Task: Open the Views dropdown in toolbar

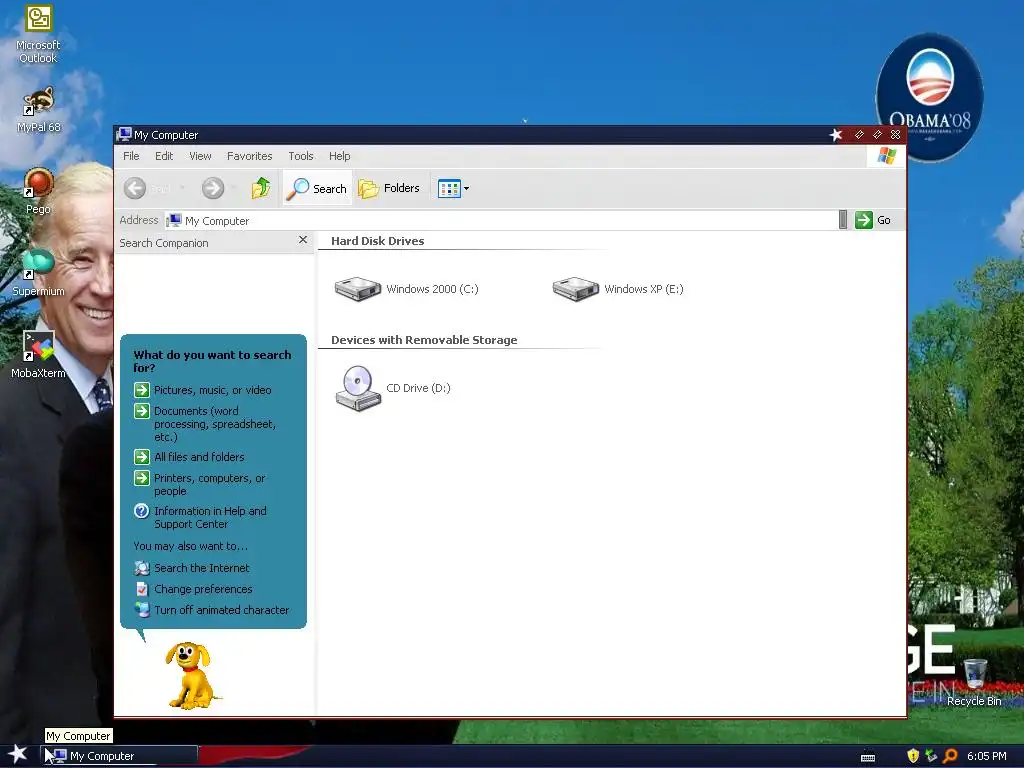Action: click(453, 189)
